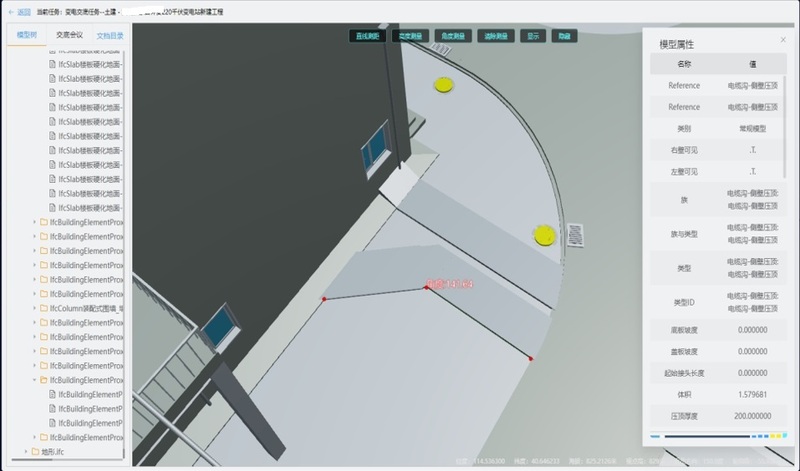Viewport: 800px width, 471px height.
Task: Click the horizontal scrollbar below the property table
Action: (x=707, y=436)
